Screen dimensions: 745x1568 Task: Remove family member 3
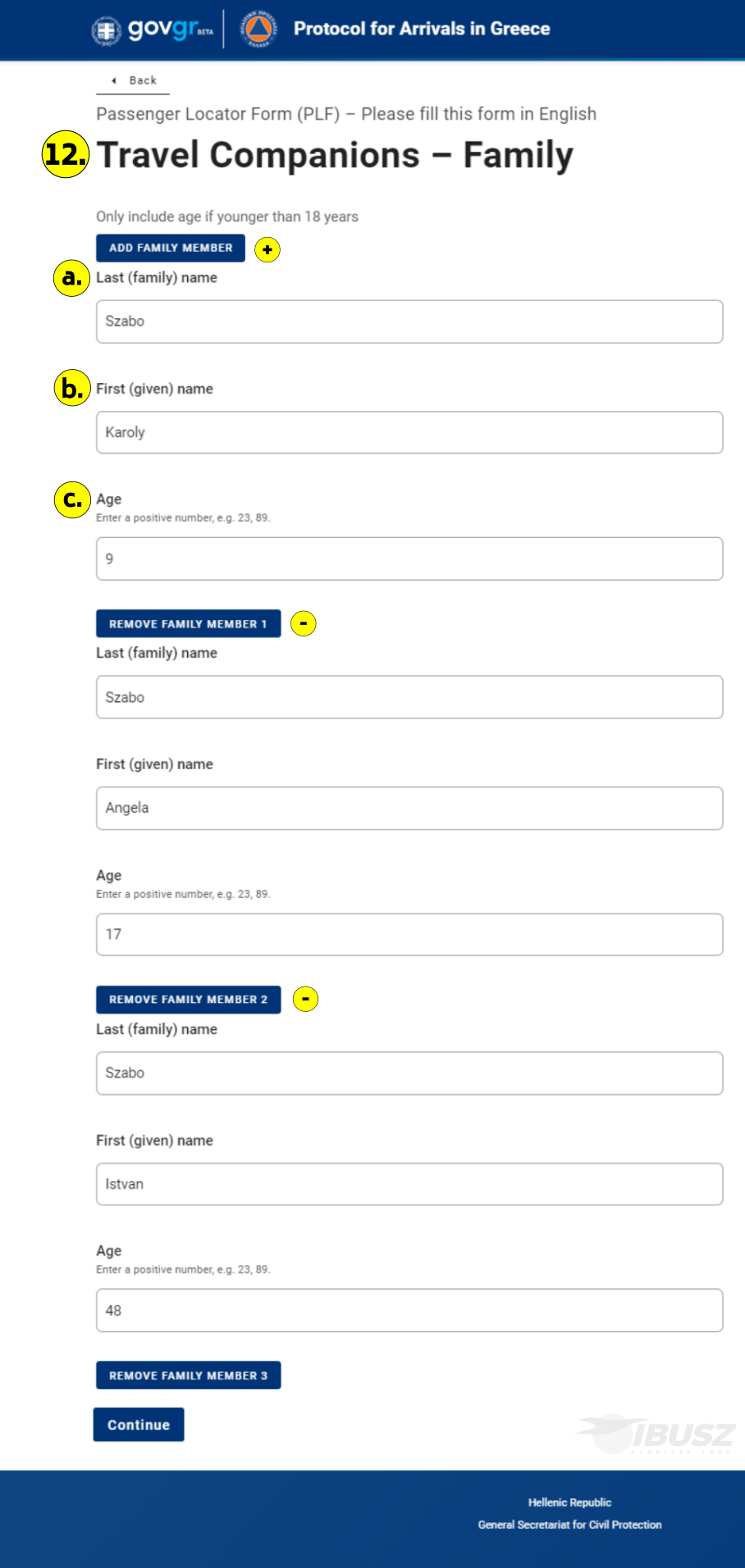pyautogui.click(x=188, y=1375)
